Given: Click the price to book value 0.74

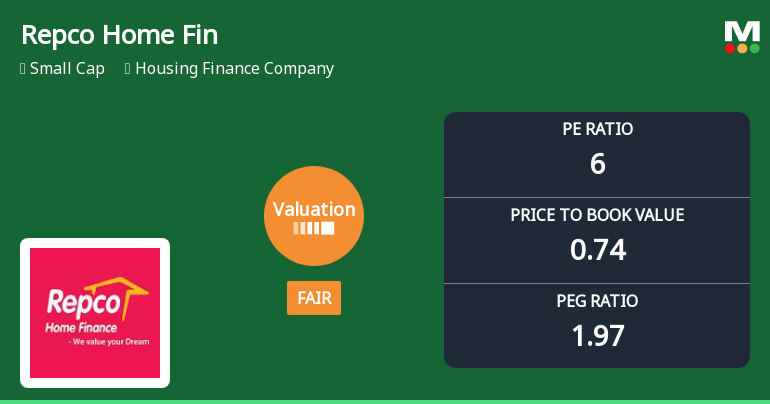Looking at the screenshot, I should [x=597, y=249].
